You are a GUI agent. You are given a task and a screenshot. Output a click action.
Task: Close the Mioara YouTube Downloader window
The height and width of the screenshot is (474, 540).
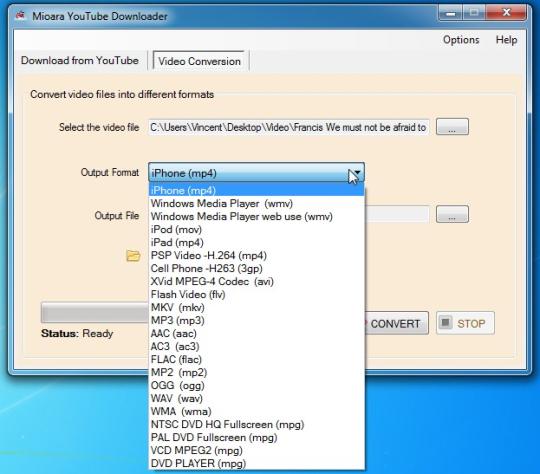point(506,13)
